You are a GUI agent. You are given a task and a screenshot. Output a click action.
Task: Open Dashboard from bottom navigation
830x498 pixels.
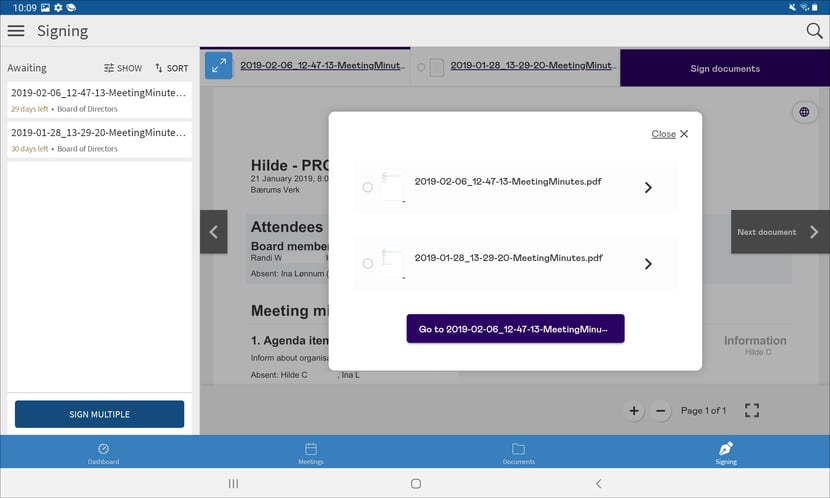point(103,453)
